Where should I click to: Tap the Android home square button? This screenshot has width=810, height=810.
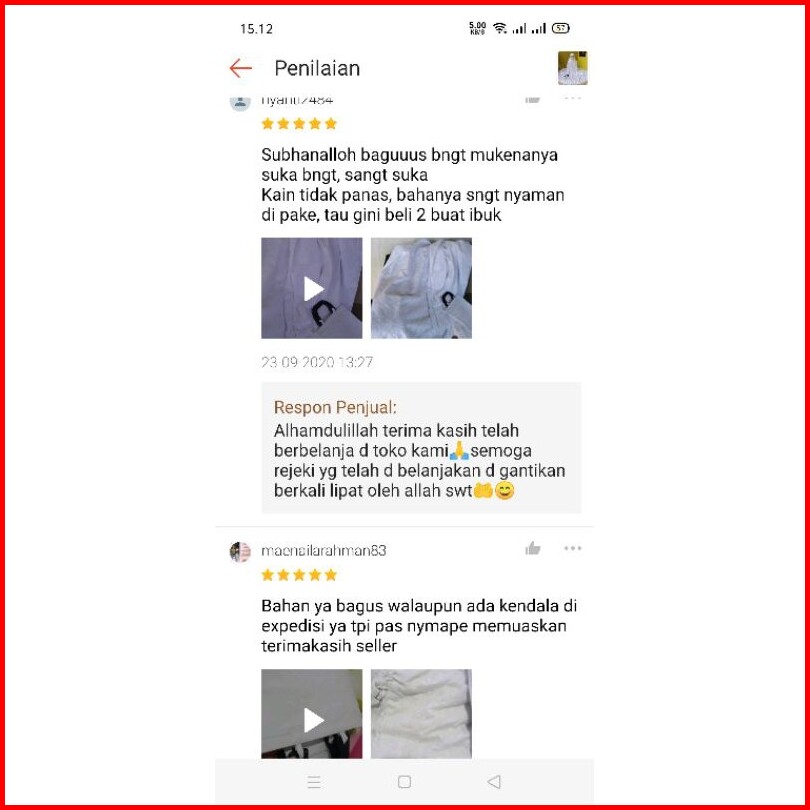click(404, 782)
